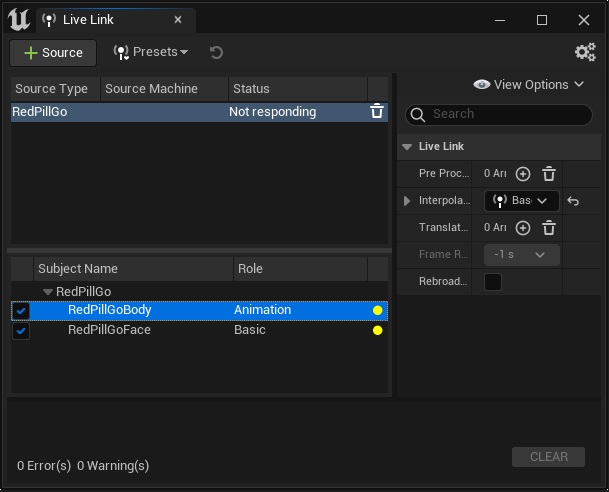Open the Live Link settings gears icon
Viewport: 609px width, 492px height.
coord(585,52)
